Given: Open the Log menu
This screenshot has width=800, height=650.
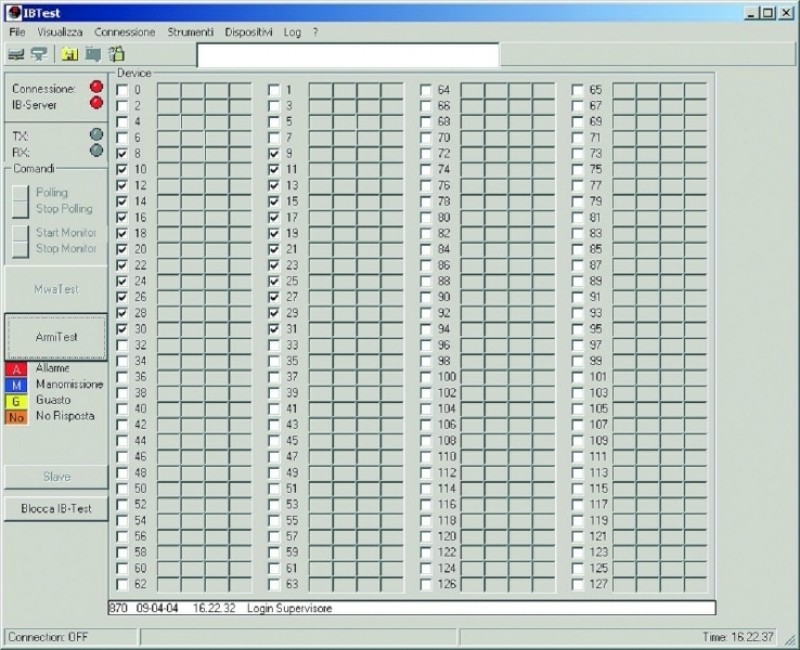Looking at the screenshot, I should pos(292,31).
